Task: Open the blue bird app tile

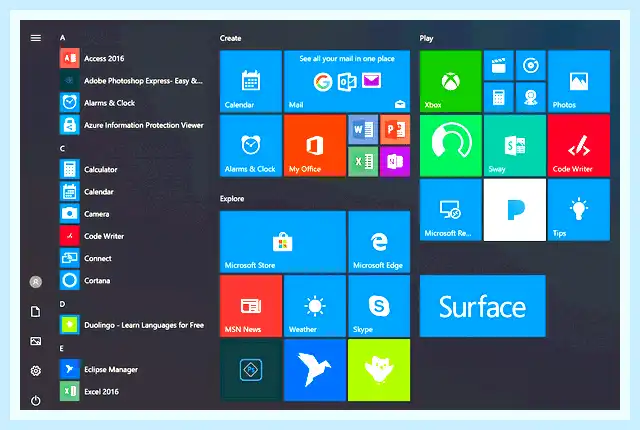Action: click(315, 370)
